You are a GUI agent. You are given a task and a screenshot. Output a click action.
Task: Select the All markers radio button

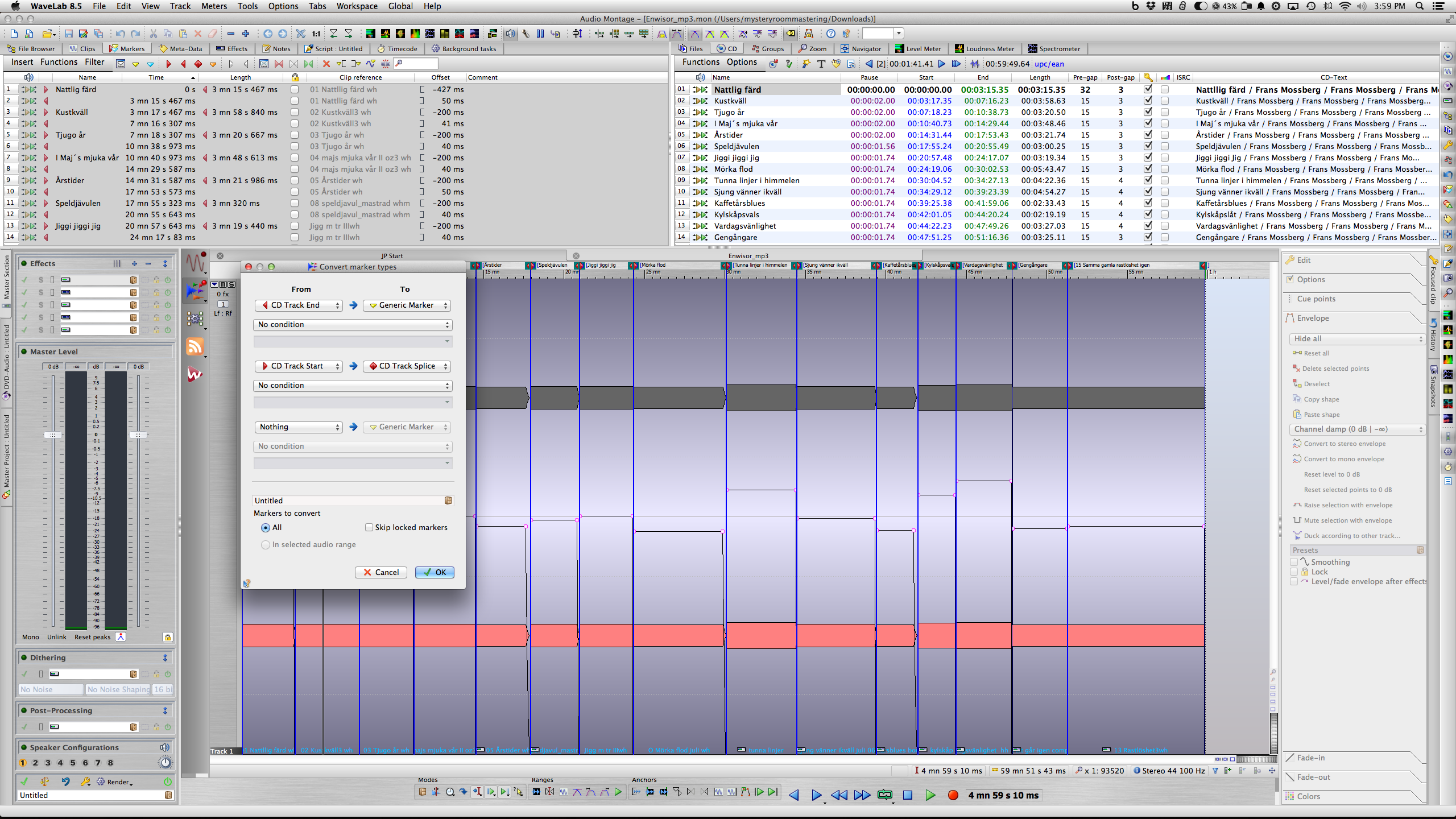[x=266, y=527]
